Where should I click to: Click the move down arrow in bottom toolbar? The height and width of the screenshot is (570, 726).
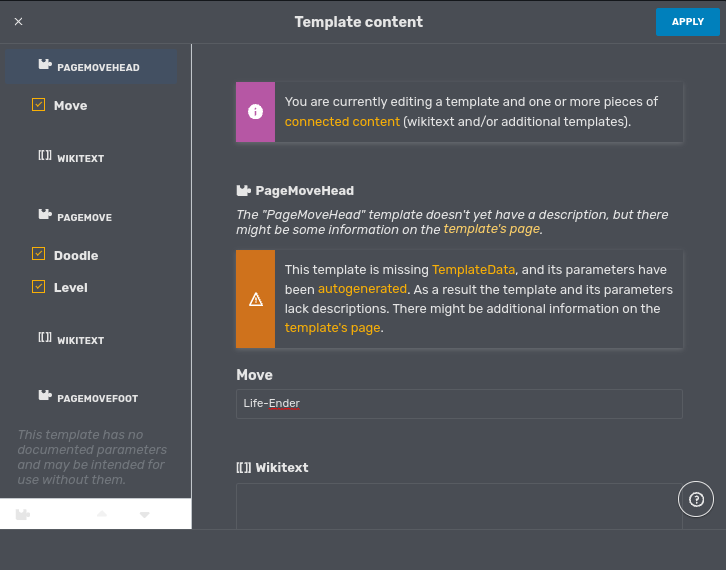click(x=145, y=514)
